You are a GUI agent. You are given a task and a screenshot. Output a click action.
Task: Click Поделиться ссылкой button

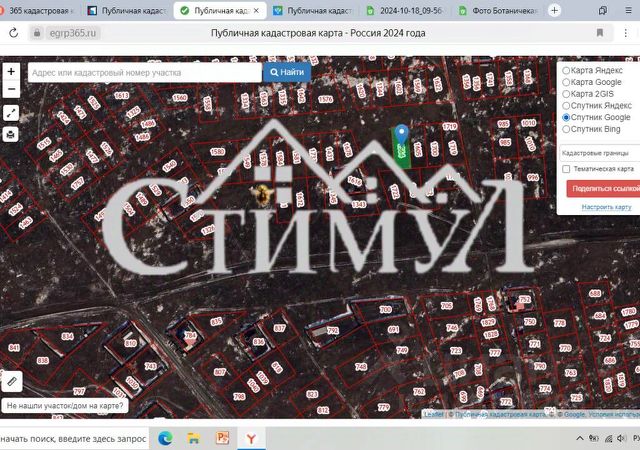coord(603,189)
